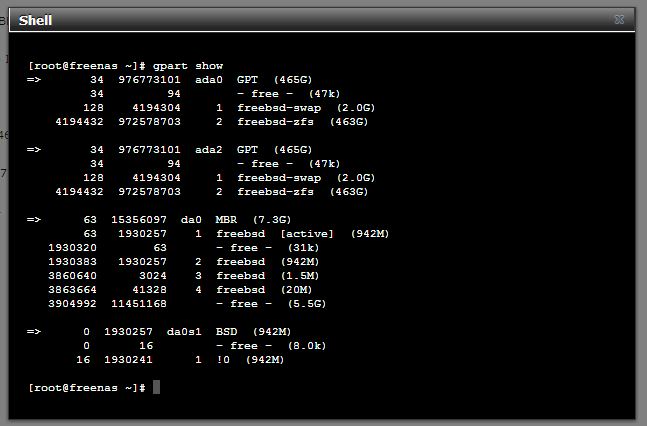This screenshot has height=426, width=647.
Task: Click the '!0' partition type text
Action: coord(223,360)
